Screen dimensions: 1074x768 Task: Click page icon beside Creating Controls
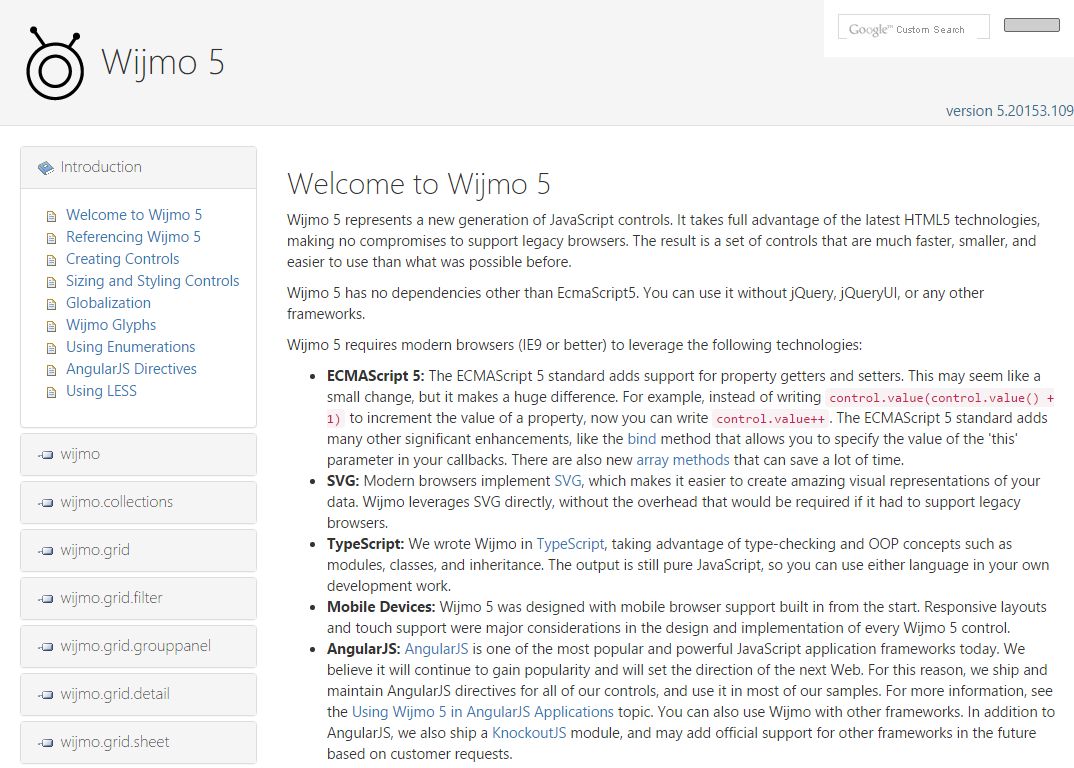click(51, 260)
